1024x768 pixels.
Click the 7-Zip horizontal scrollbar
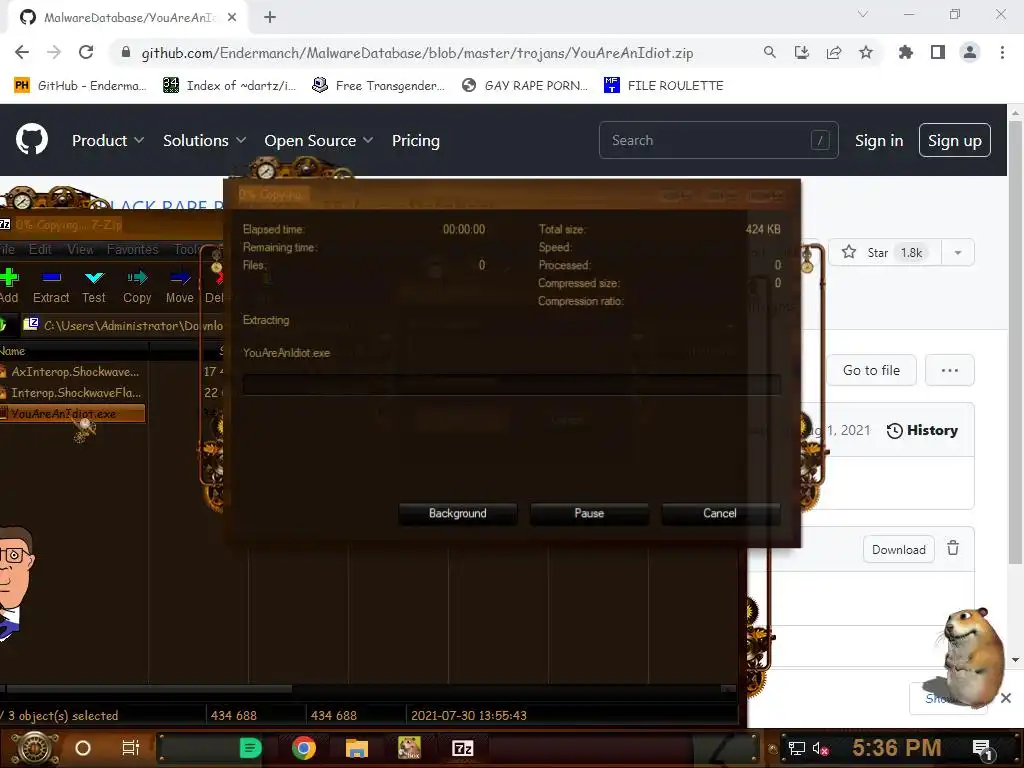coord(149,688)
